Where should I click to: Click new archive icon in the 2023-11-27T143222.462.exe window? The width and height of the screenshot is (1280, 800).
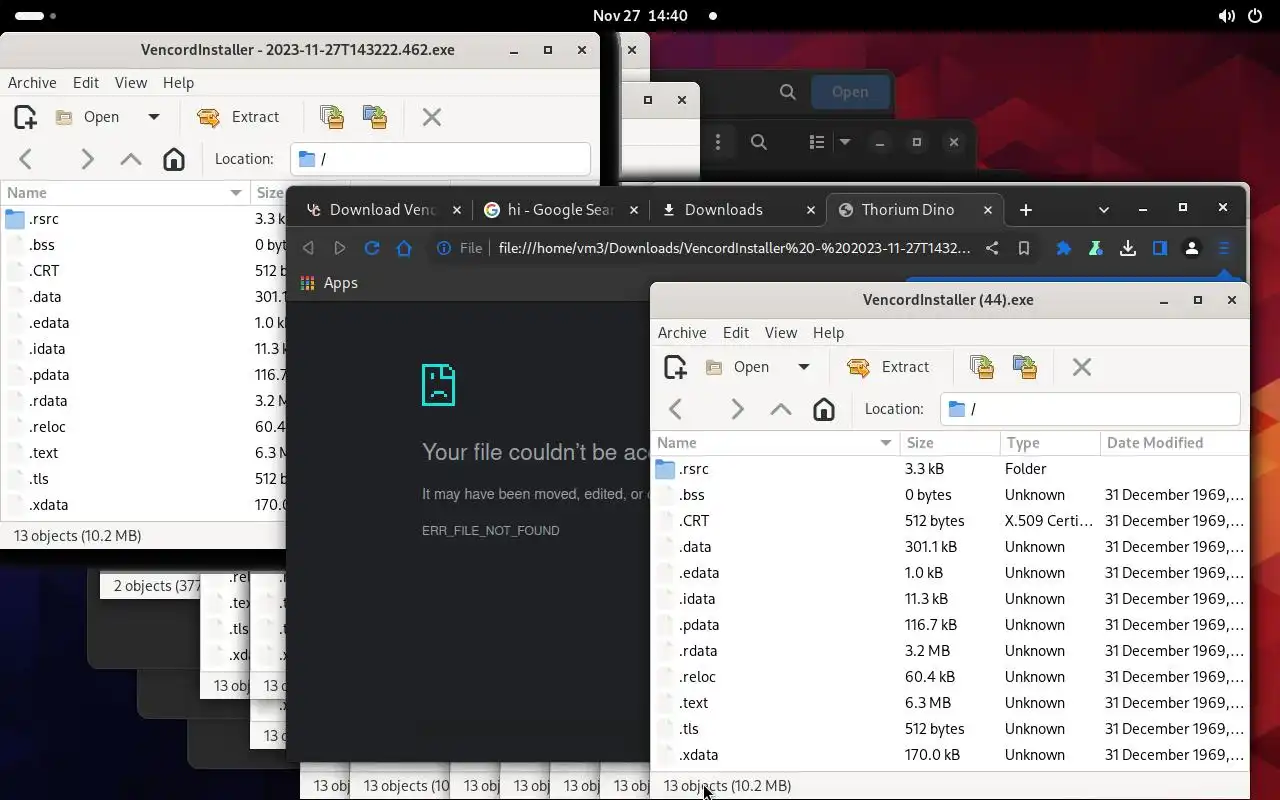(x=25, y=117)
